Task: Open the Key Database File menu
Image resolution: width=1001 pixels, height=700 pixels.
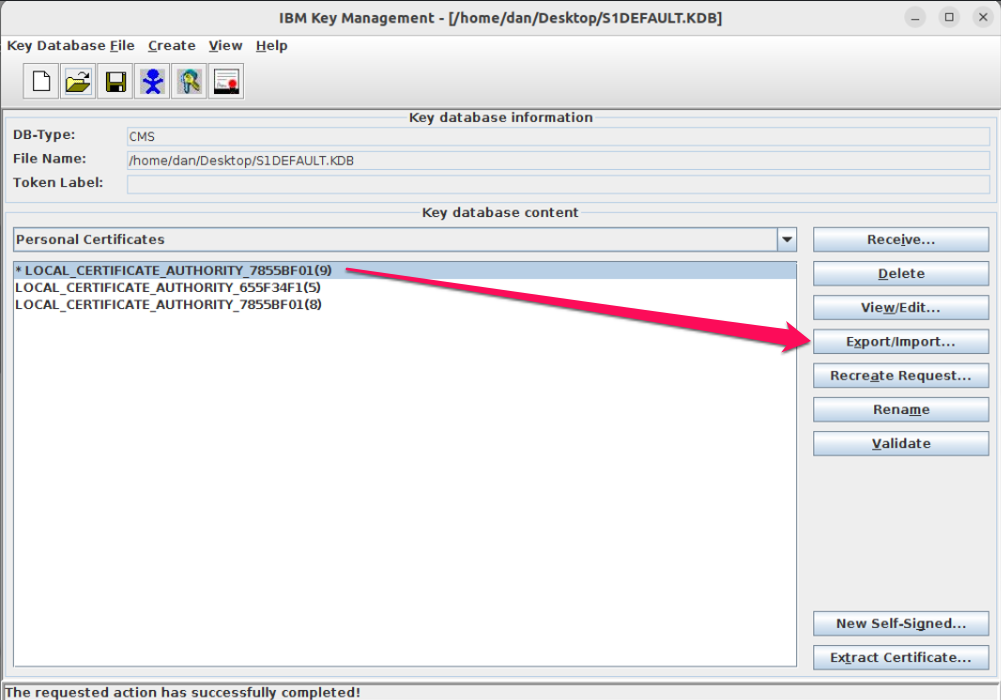Action: point(70,45)
